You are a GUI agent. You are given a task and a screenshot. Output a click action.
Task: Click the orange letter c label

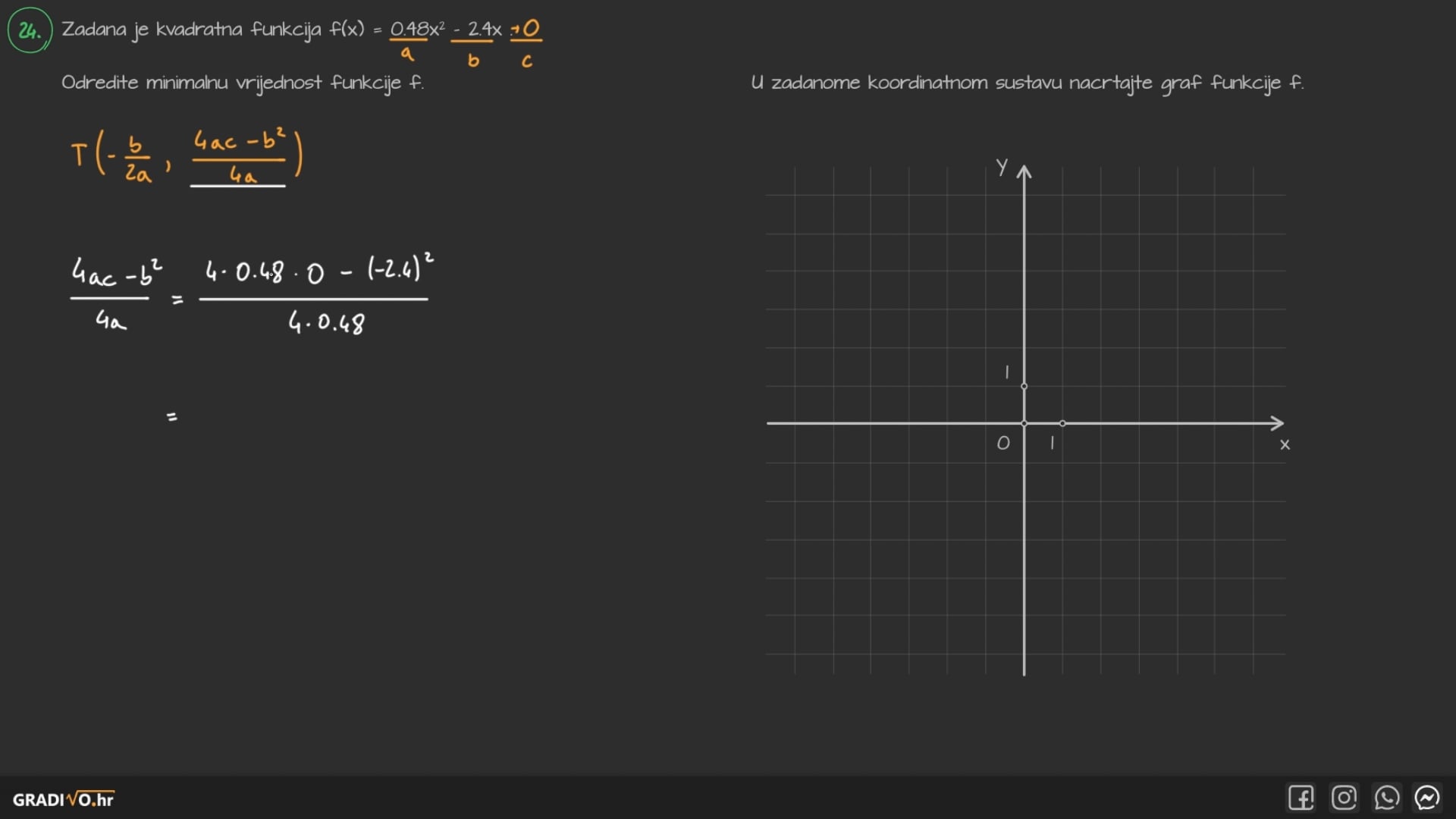click(x=527, y=61)
